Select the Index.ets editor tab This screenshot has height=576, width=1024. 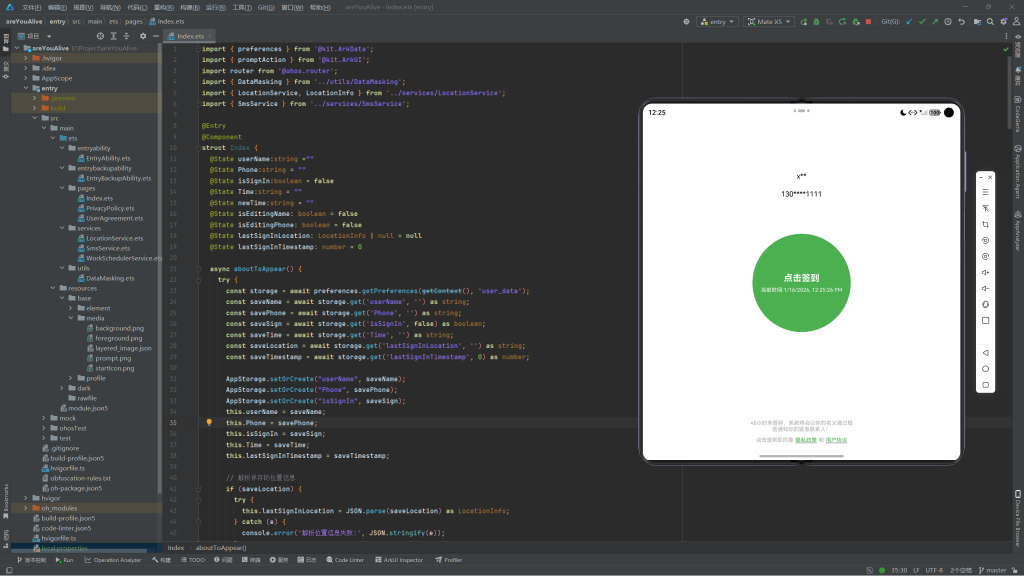point(190,36)
